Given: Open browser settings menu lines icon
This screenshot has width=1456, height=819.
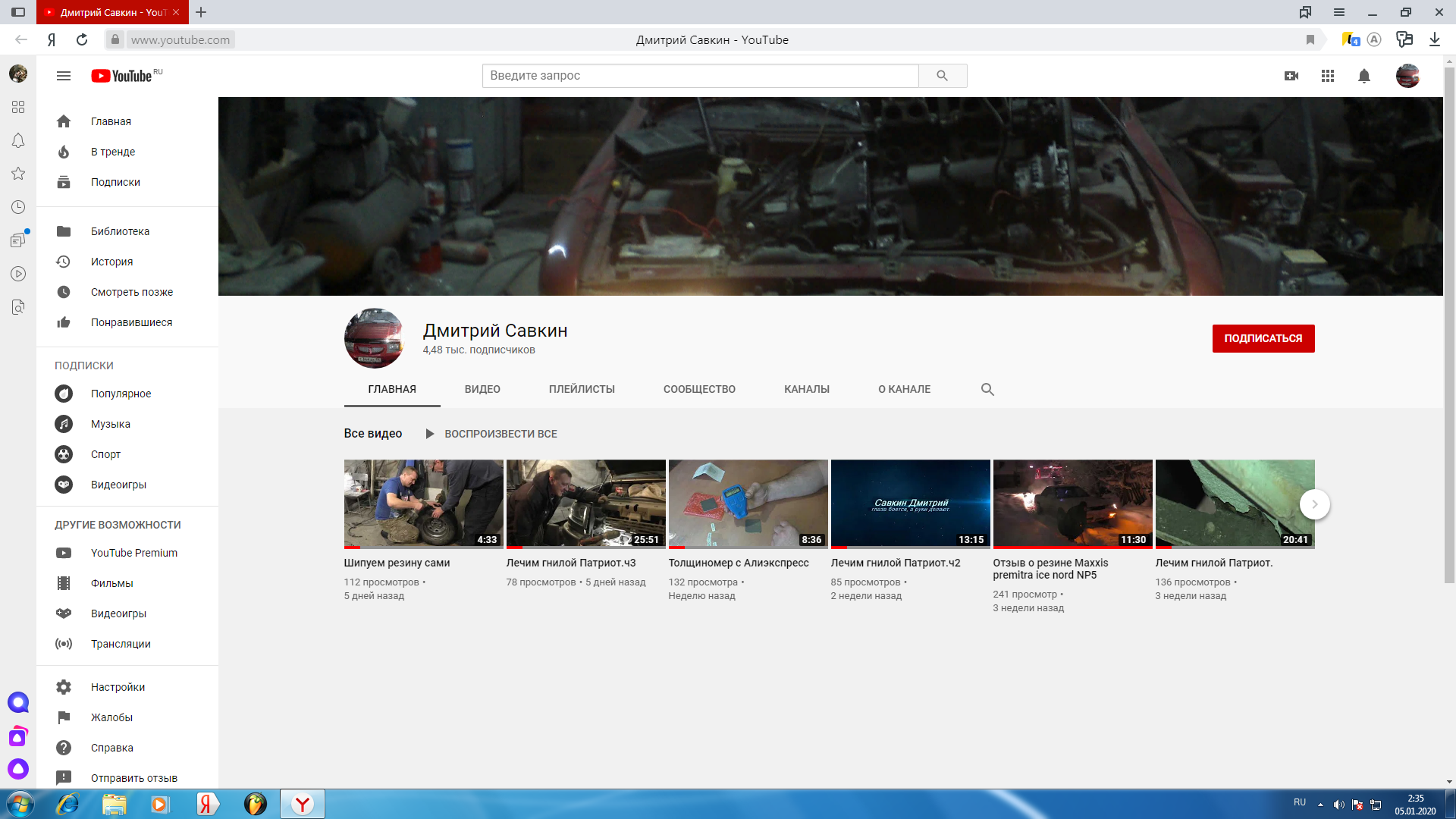Looking at the screenshot, I should pyautogui.click(x=1339, y=12).
